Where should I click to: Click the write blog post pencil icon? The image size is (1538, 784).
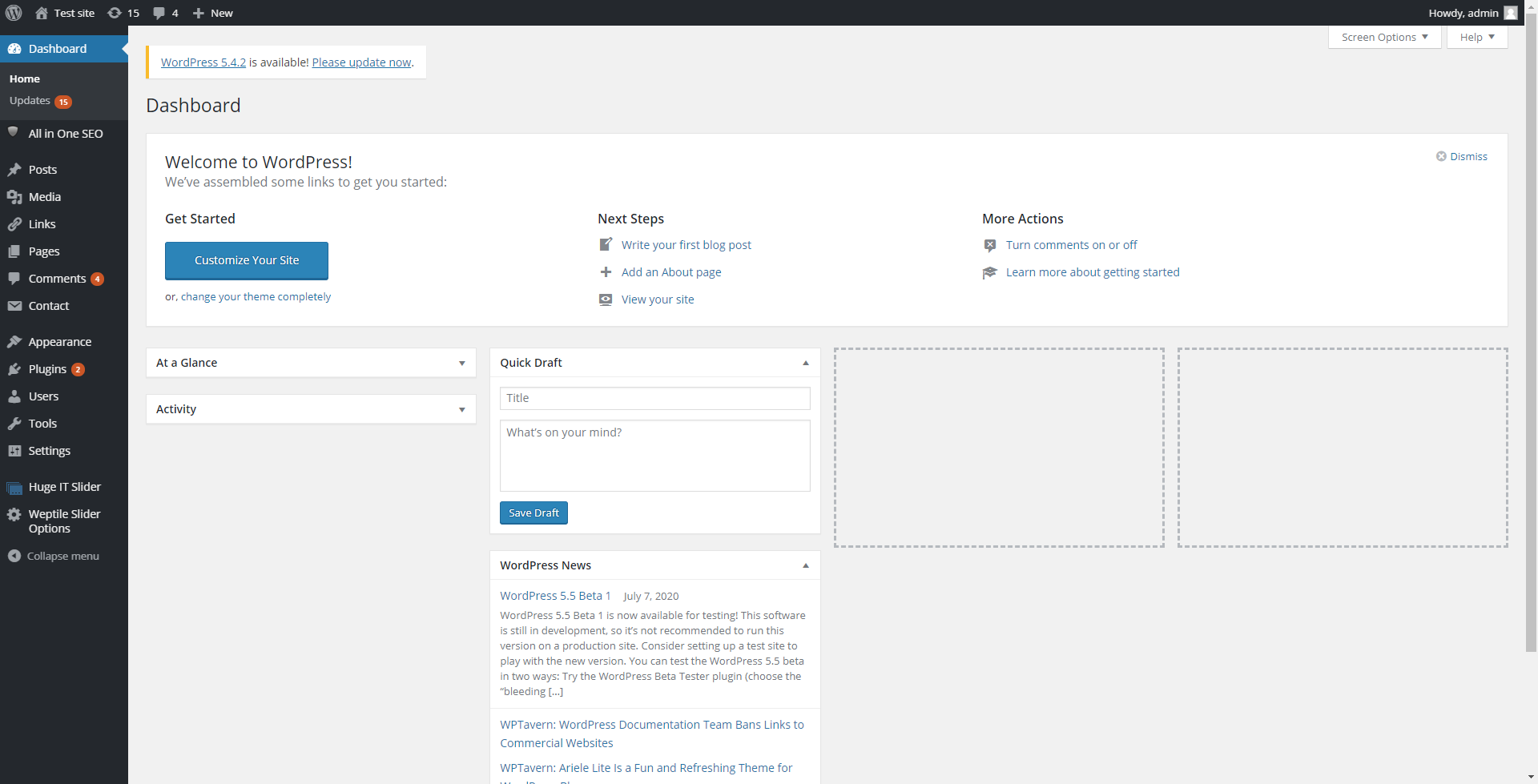coord(606,244)
